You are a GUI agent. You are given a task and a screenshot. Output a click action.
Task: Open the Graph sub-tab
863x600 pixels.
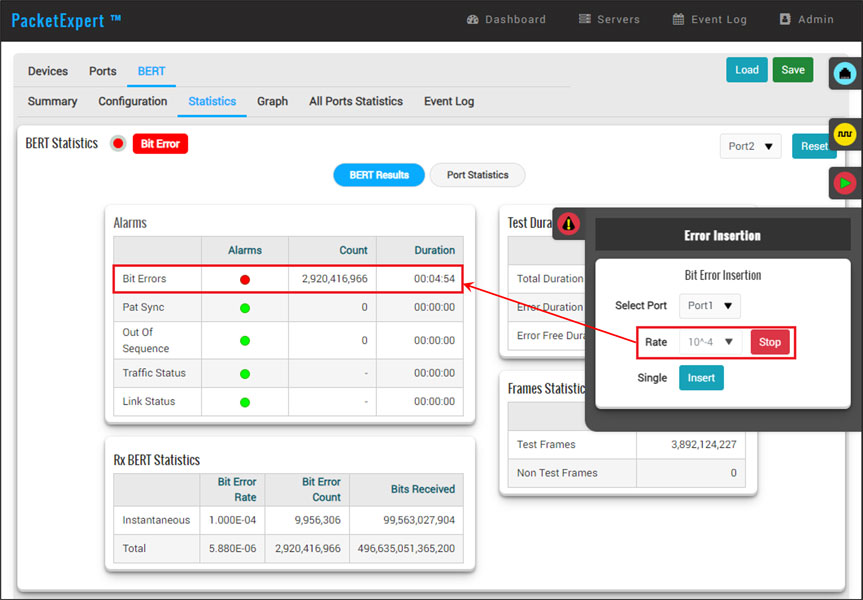tap(272, 101)
